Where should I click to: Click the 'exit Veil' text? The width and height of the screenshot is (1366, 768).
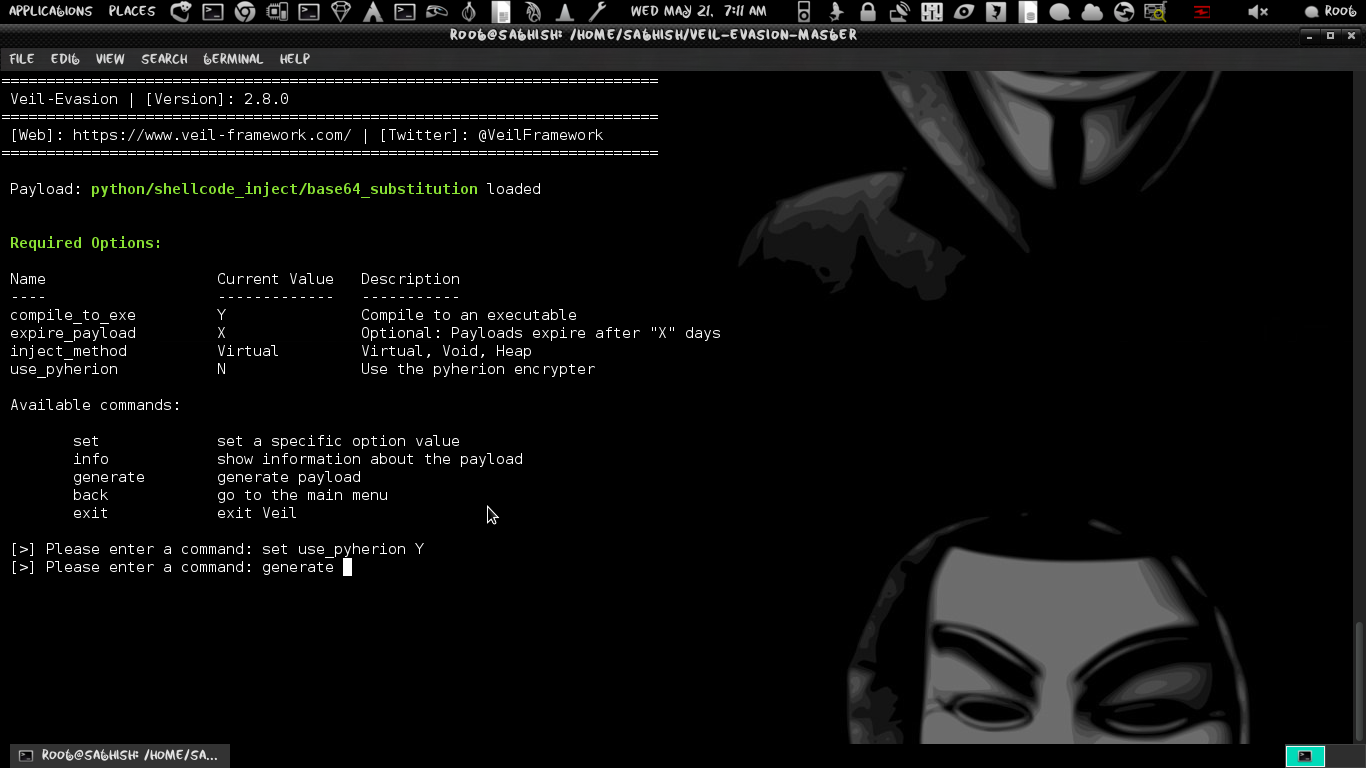click(x=257, y=513)
